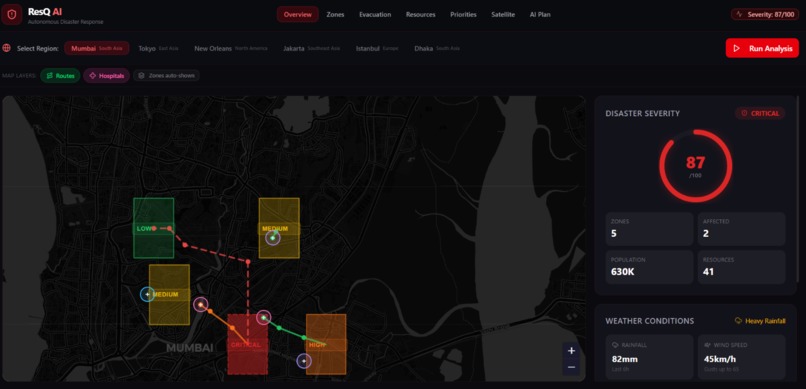Toggle the Routes map layer
Screen dimensions: 806x389
tap(60, 76)
